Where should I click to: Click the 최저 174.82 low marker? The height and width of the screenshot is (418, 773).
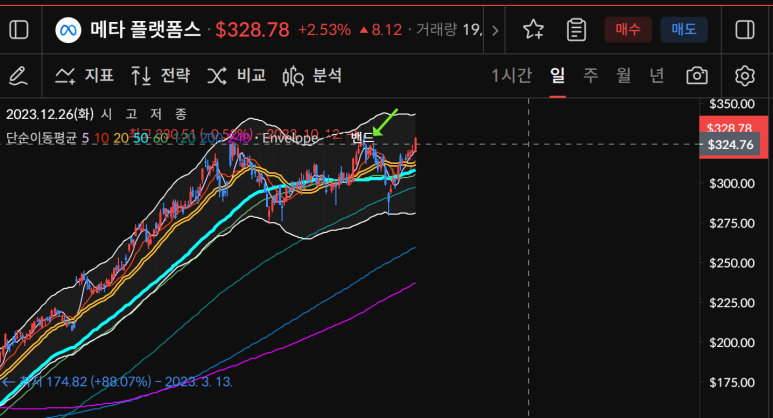117,382
